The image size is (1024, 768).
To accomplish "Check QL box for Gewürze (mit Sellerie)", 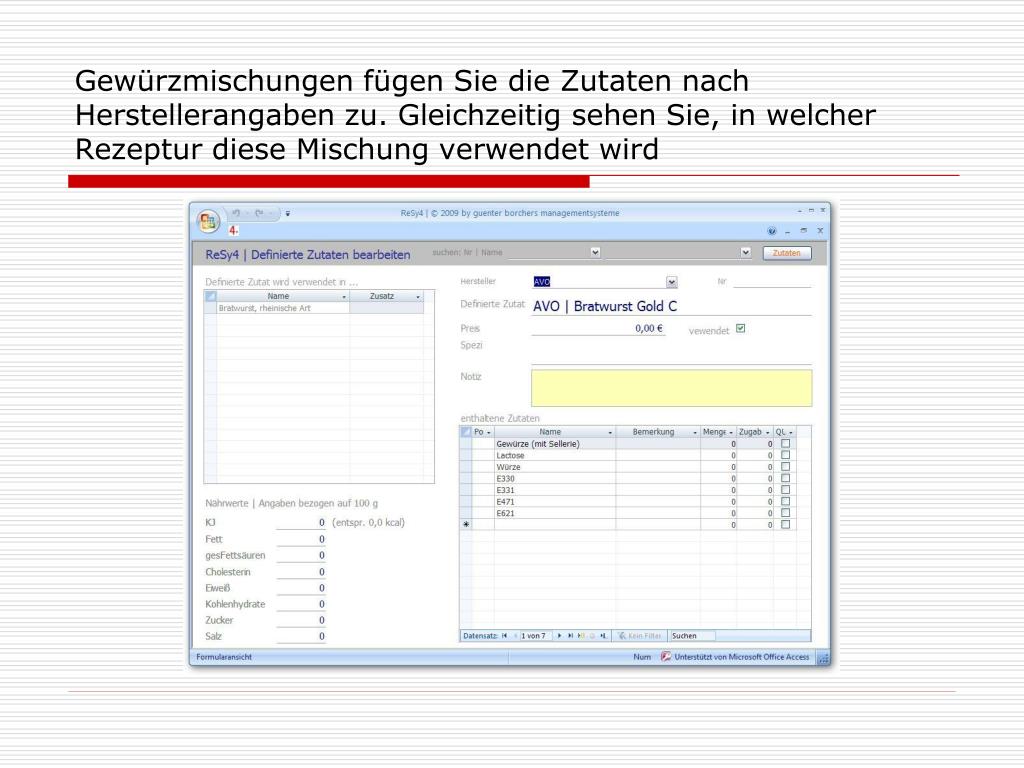I will pyautogui.click(x=786, y=443).
